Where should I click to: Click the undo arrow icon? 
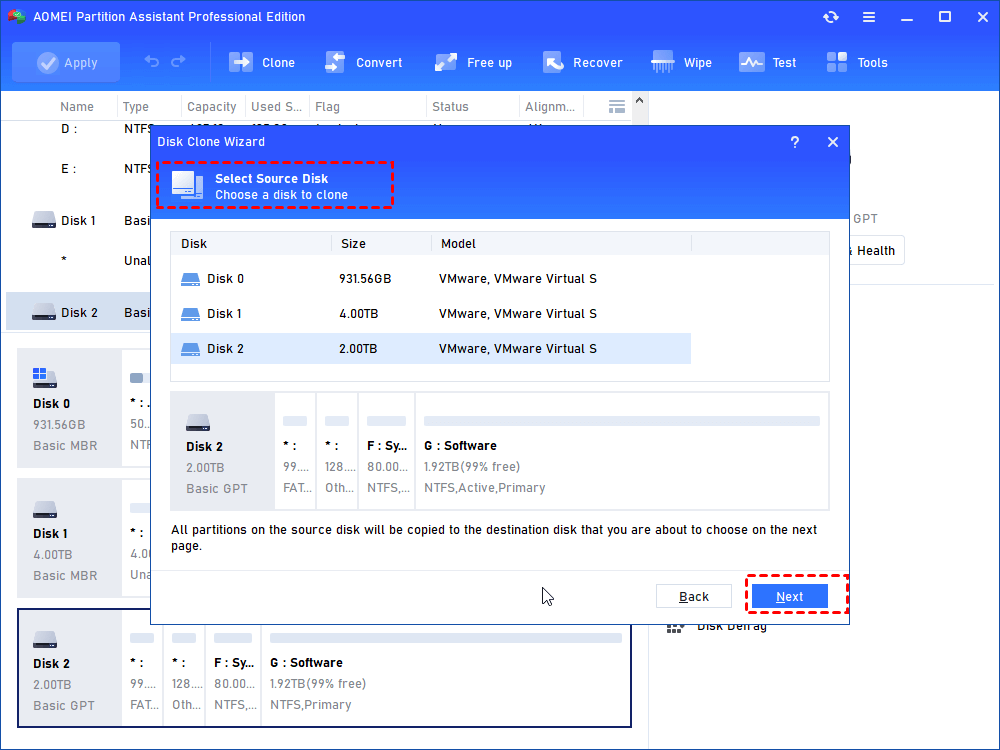(152, 62)
